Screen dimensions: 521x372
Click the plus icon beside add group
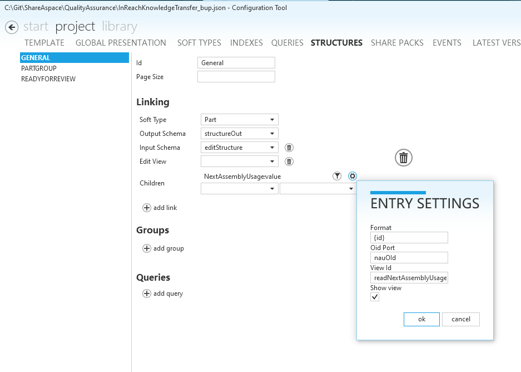(x=147, y=248)
